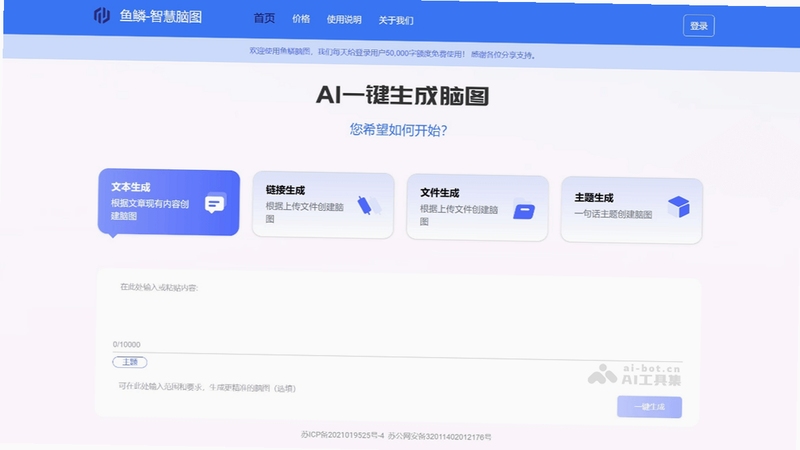Click the 鱼鳞 logo icon in the header
The image size is (800, 450).
pos(102,15)
